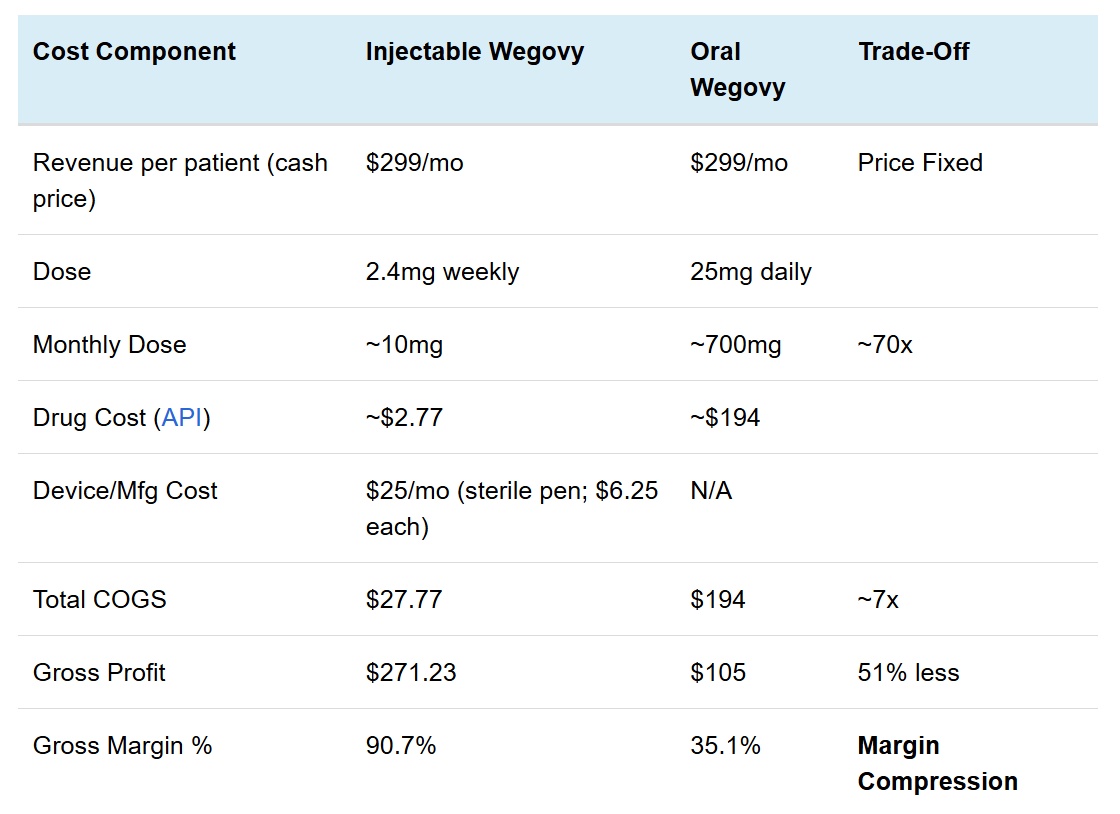Click the bold Margin Compression text
Viewport: 1120px width, 814px height.
click(937, 764)
